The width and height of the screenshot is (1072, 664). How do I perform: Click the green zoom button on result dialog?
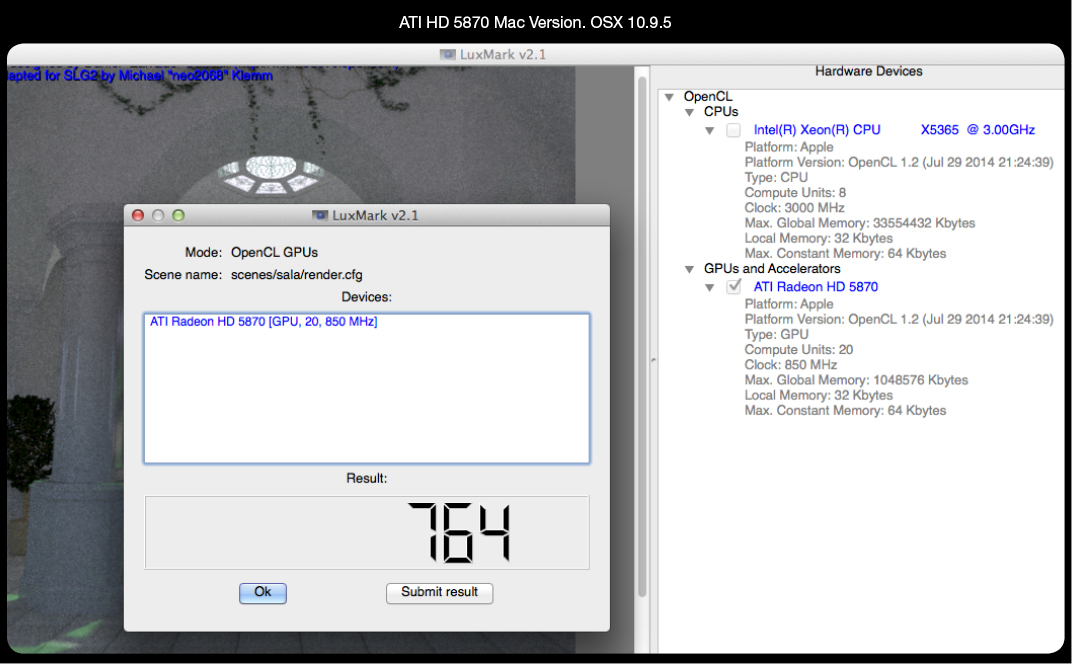click(x=178, y=215)
